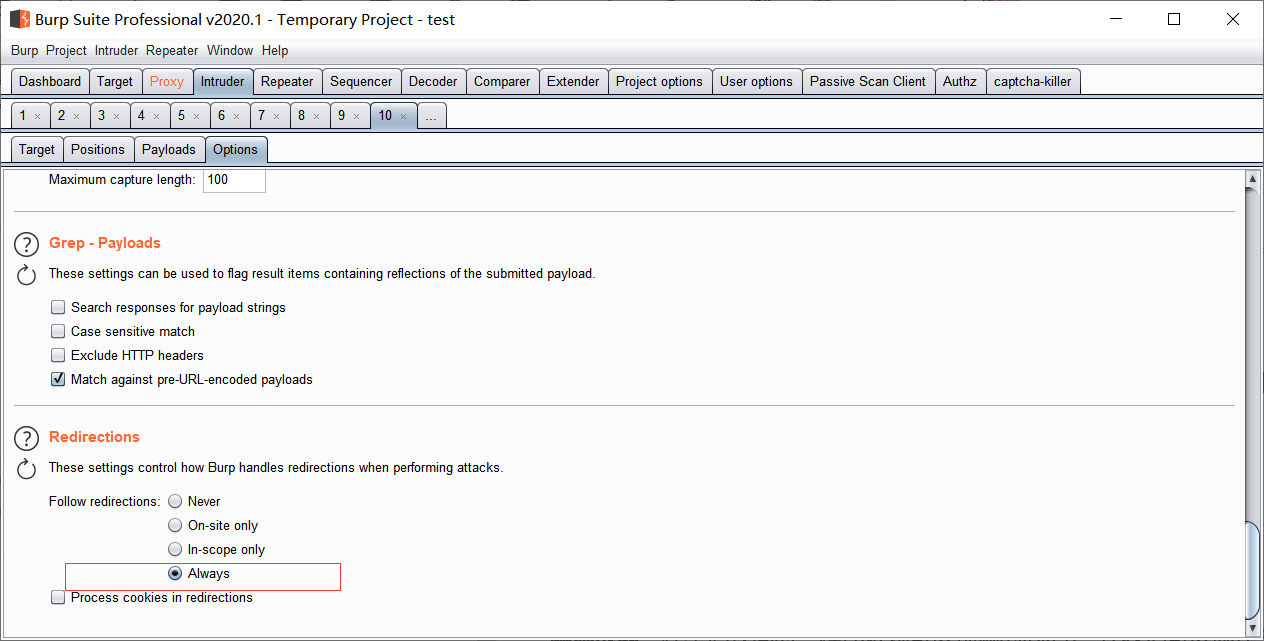Open the Project options tab
The width and height of the screenshot is (1264, 641).
pos(659,82)
